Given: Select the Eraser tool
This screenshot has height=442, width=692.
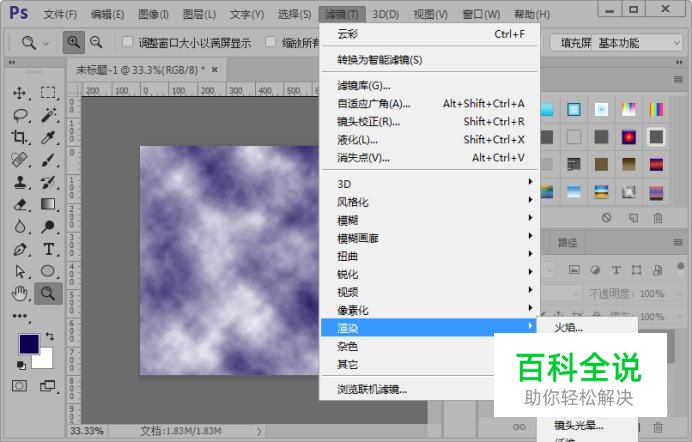Looking at the screenshot, I should pos(20,204).
